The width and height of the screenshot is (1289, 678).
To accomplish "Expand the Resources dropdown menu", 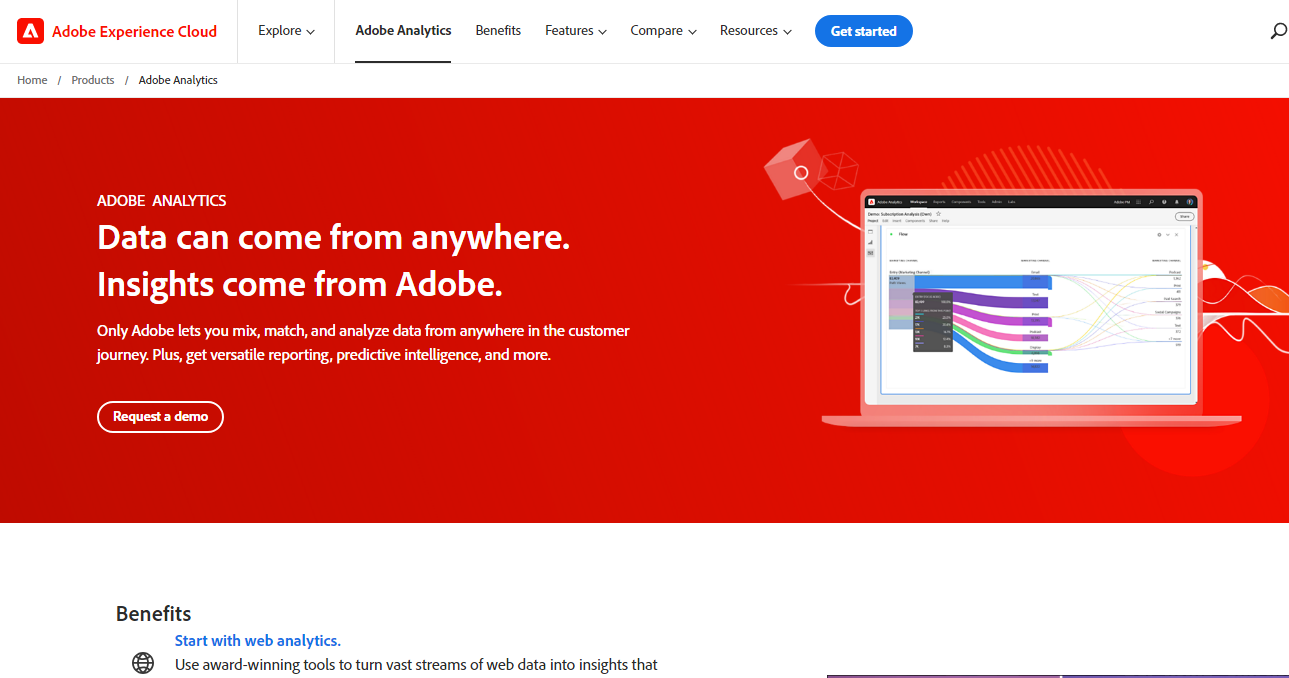I will pos(756,31).
